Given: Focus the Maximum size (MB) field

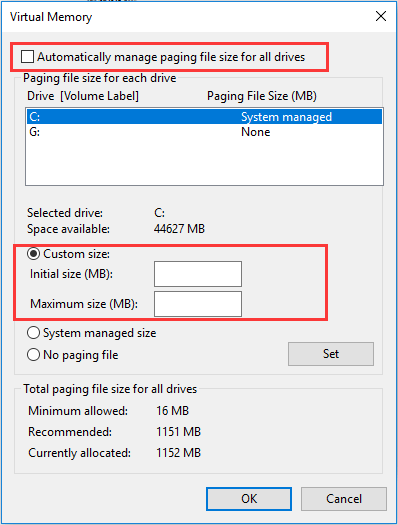Looking at the screenshot, I should [198, 304].
